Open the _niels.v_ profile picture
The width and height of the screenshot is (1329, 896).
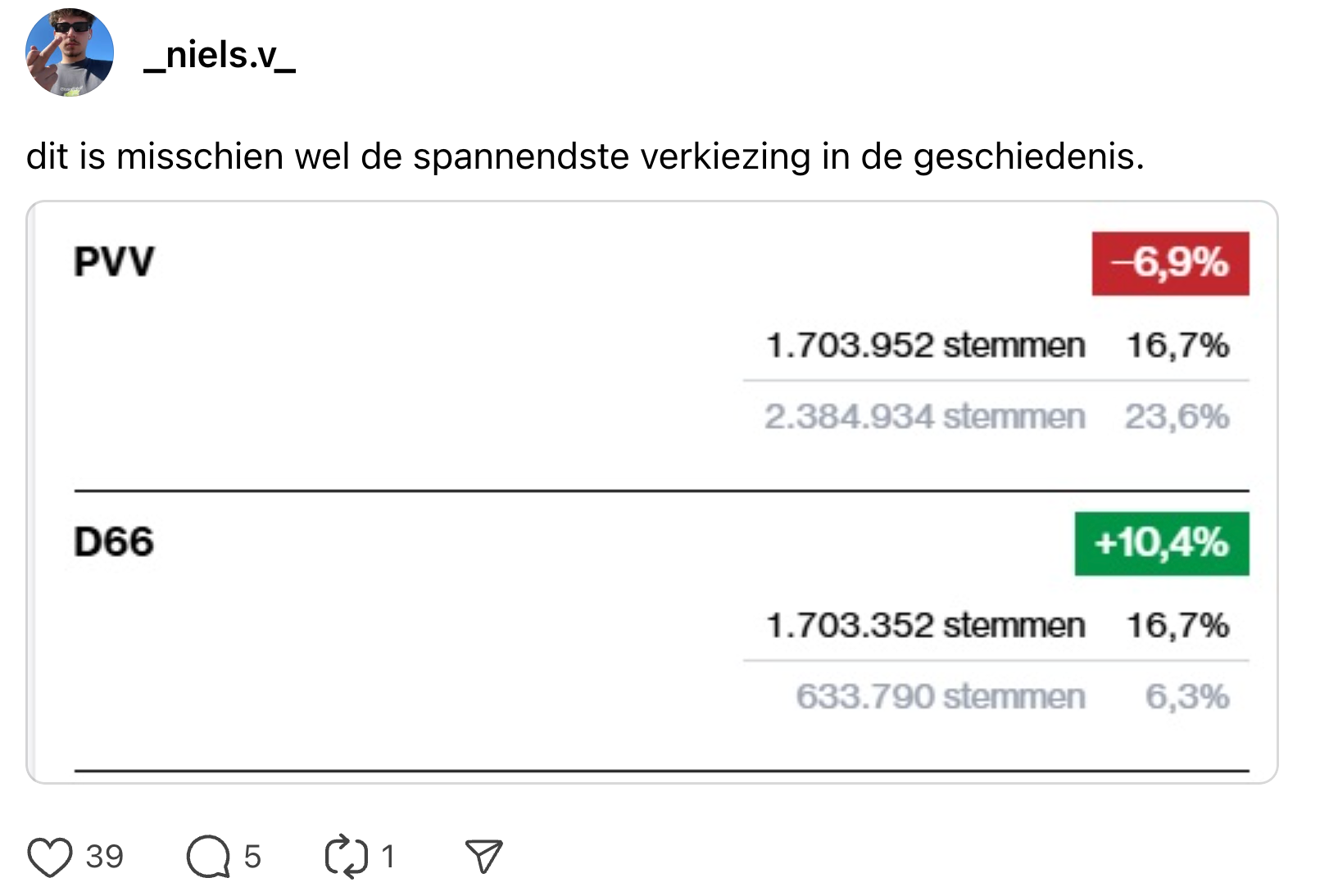coord(70,53)
